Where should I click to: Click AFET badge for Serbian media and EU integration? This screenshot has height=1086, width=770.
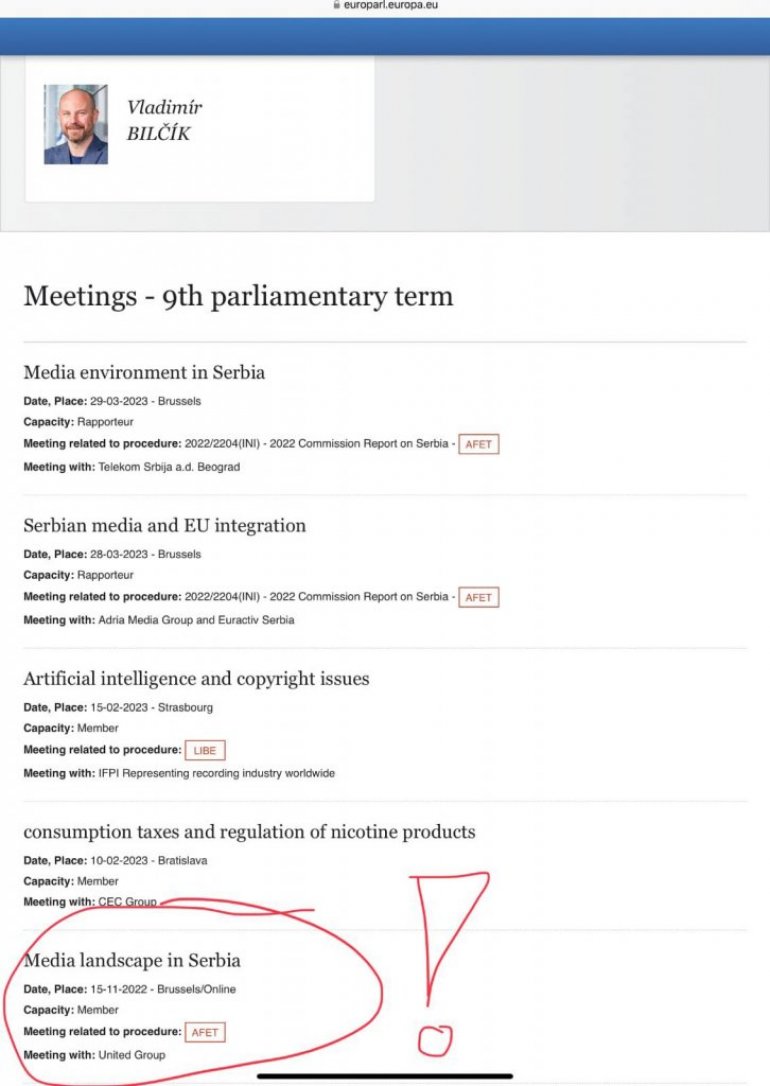pos(478,597)
